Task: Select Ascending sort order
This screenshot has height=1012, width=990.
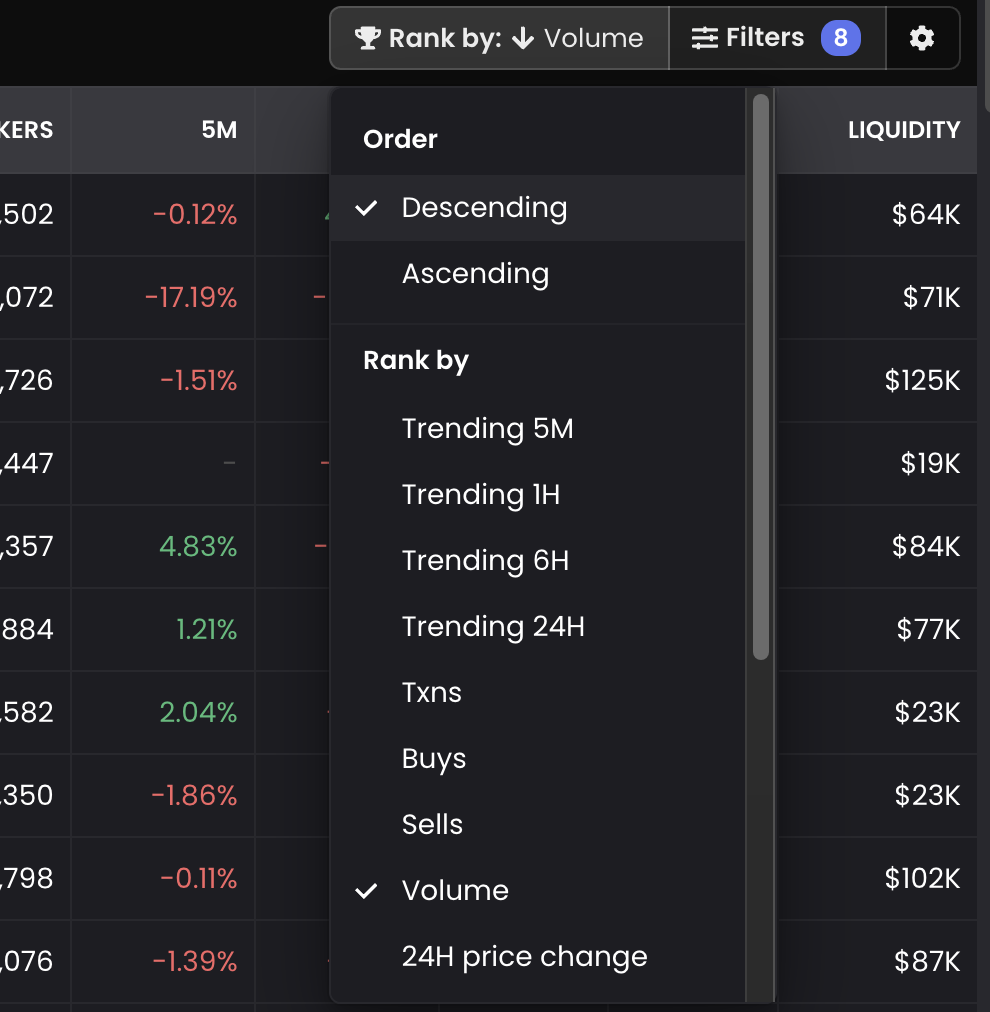Action: (475, 274)
